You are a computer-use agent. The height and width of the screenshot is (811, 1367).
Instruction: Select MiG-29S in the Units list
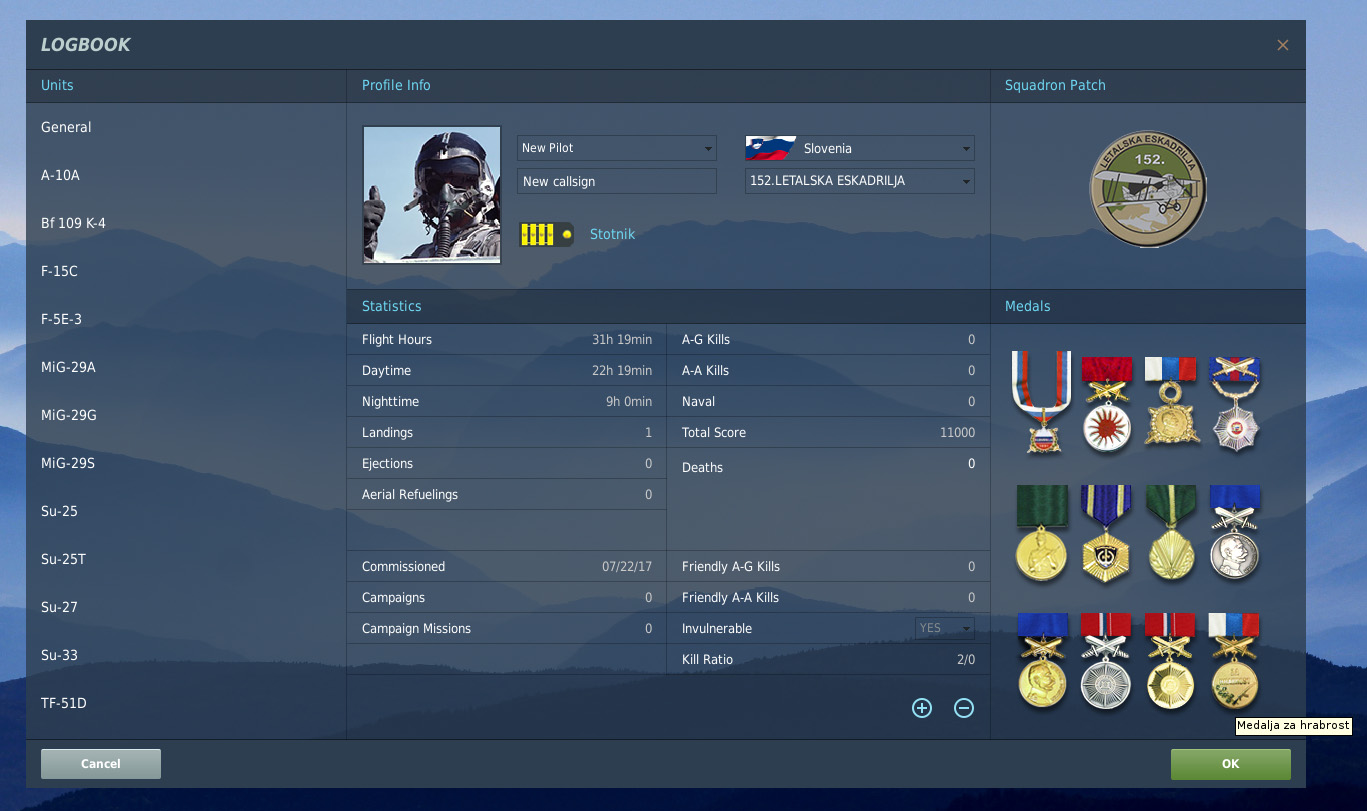point(68,463)
